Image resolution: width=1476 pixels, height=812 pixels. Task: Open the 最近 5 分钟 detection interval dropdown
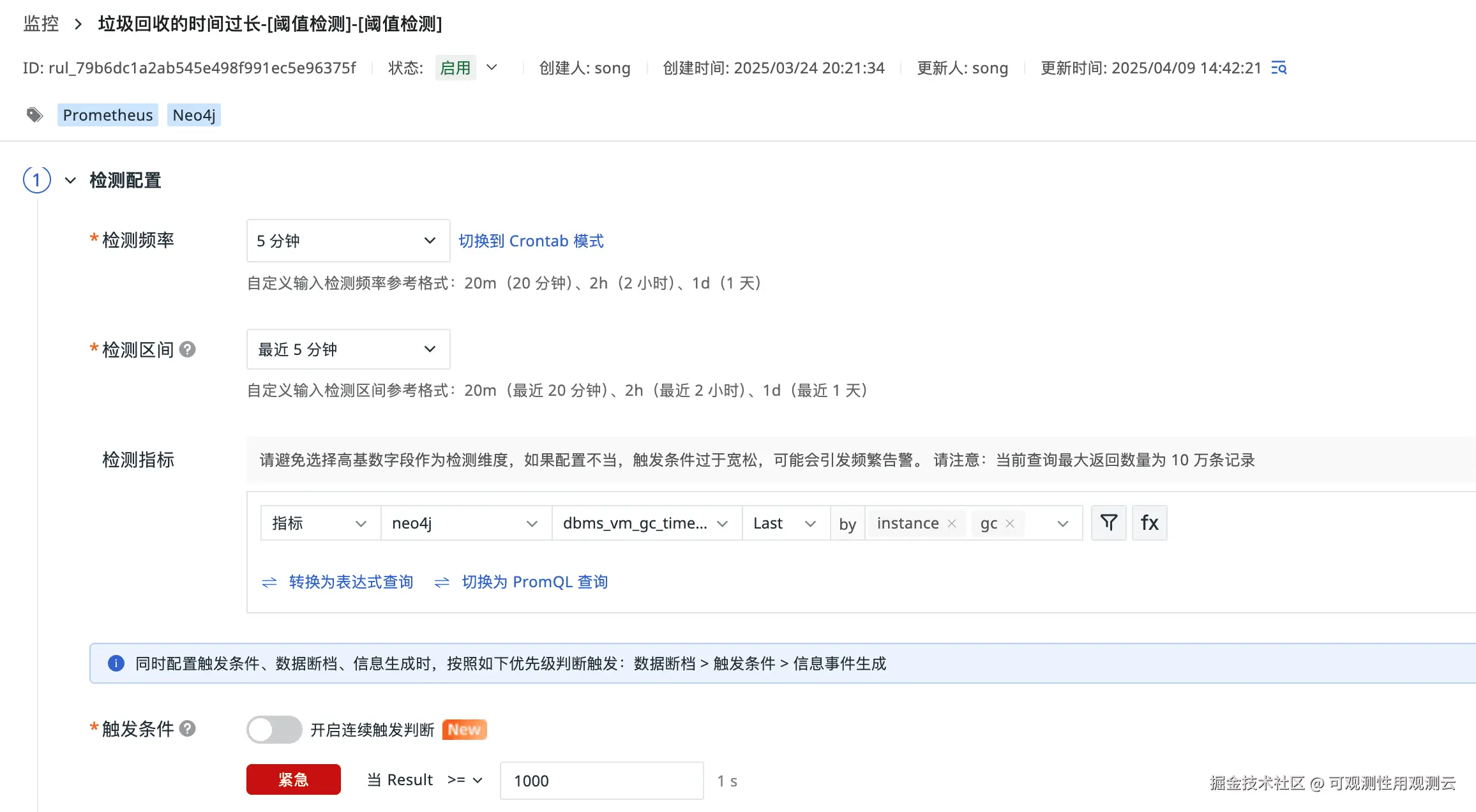coord(348,349)
